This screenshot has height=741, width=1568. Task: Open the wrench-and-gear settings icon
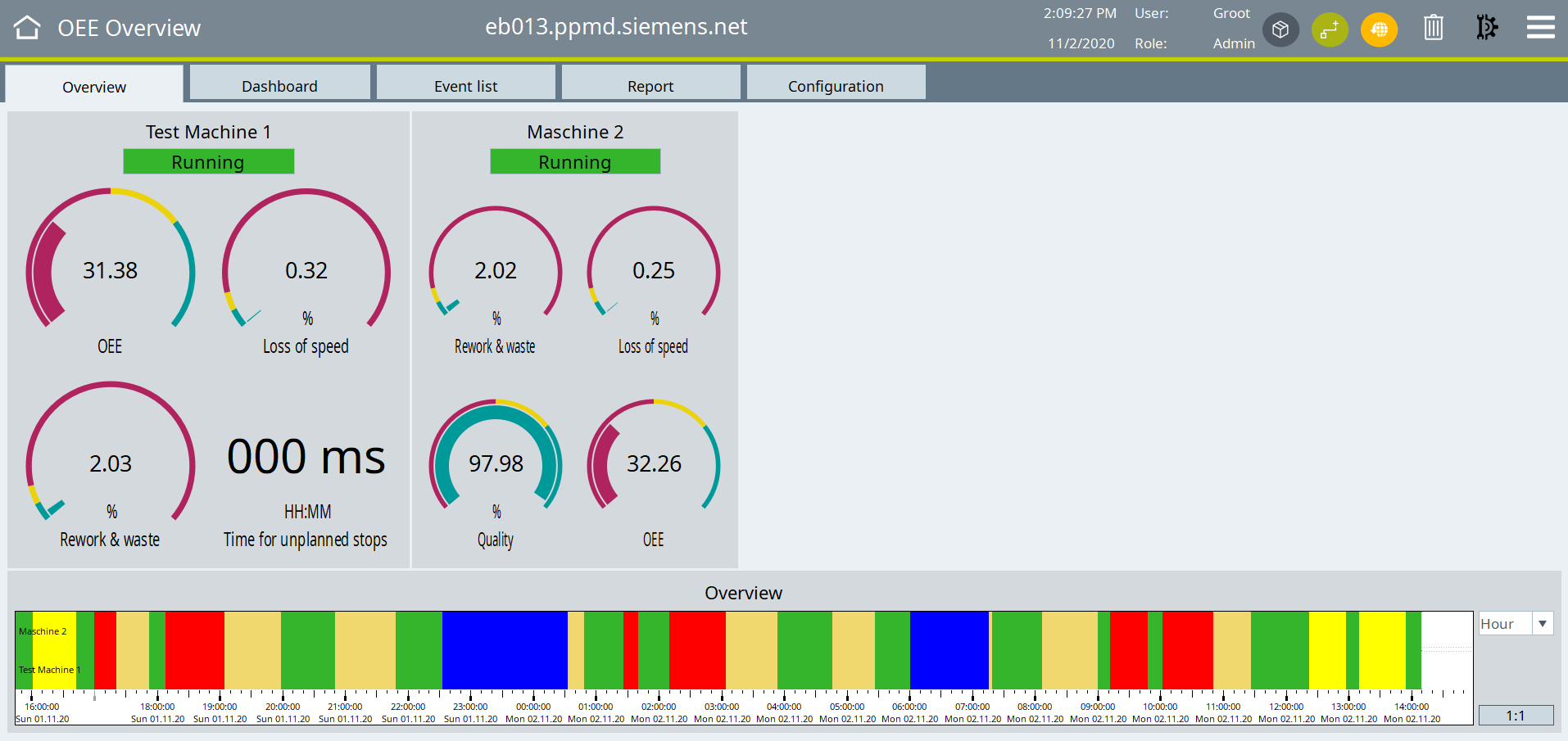(1486, 28)
